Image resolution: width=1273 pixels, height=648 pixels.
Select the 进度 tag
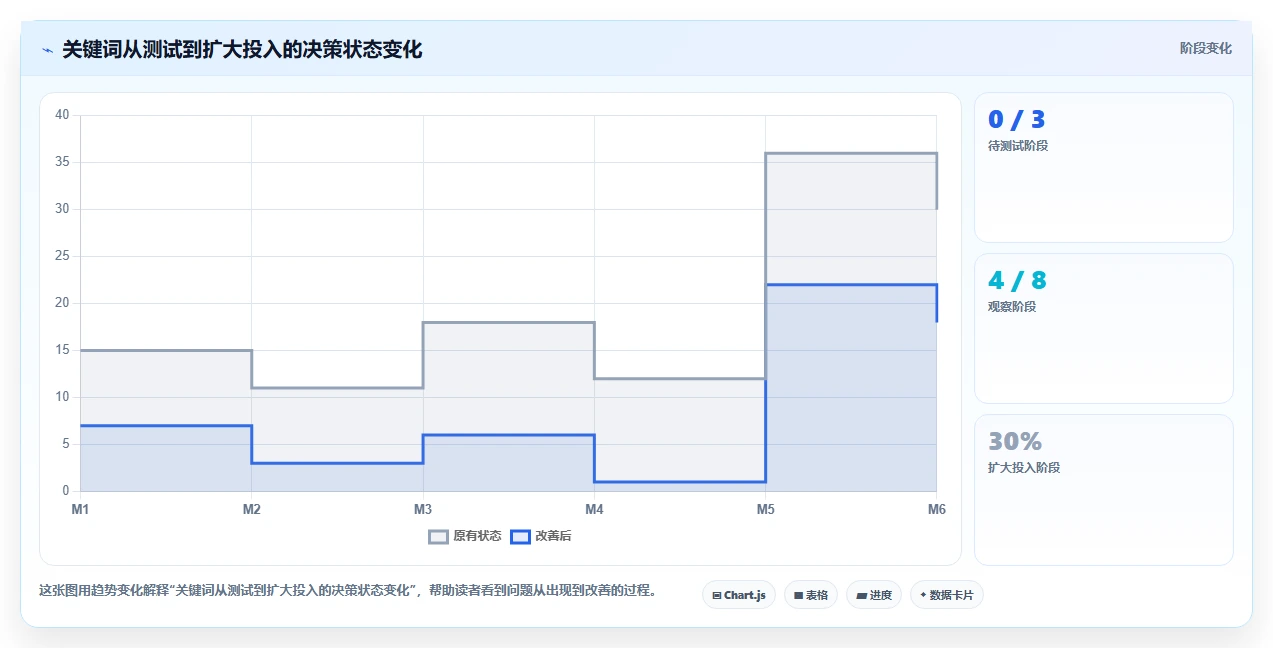click(874, 595)
